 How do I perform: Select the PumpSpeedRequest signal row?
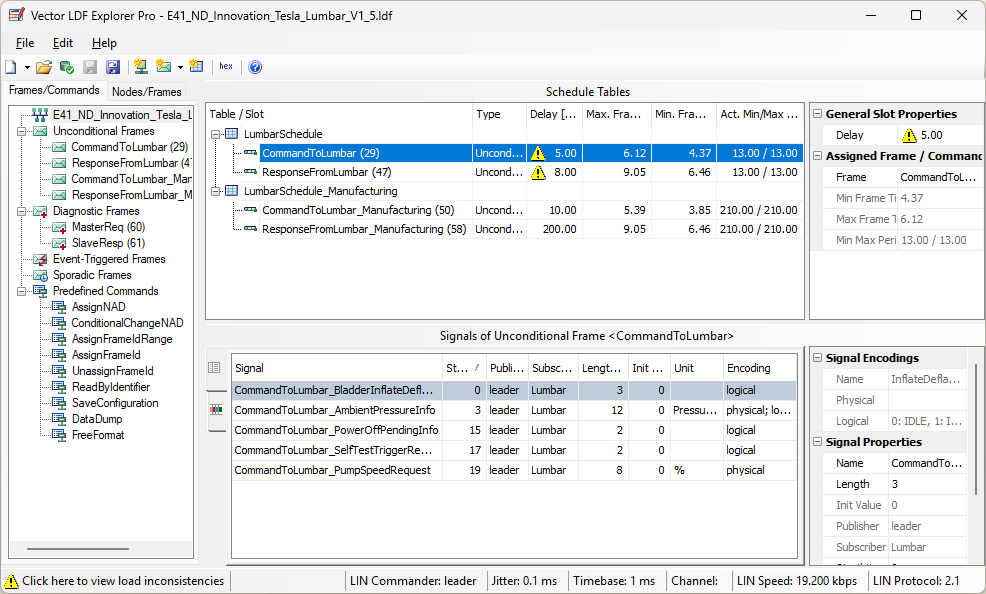click(x=332, y=470)
